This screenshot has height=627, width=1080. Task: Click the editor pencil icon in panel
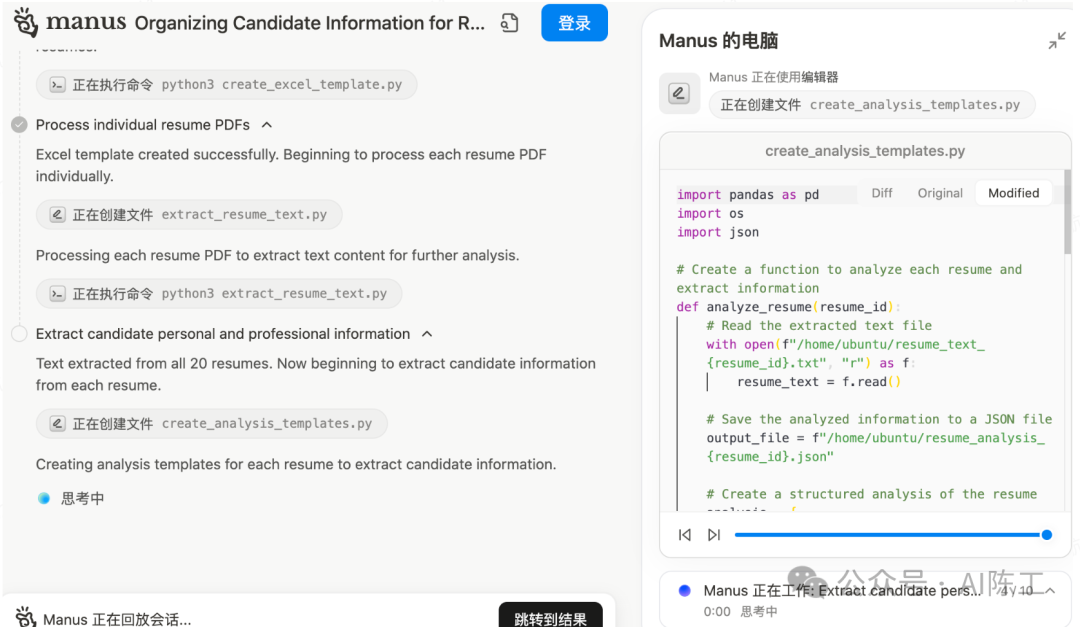(x=679, y=94)
